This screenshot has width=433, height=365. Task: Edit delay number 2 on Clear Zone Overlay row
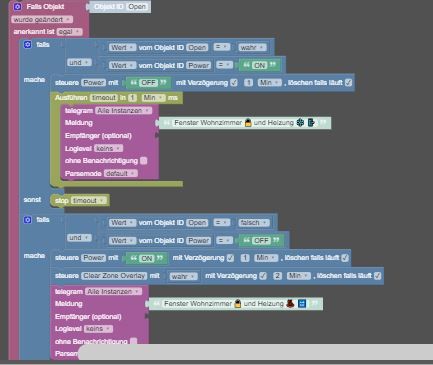coord(277,276)
